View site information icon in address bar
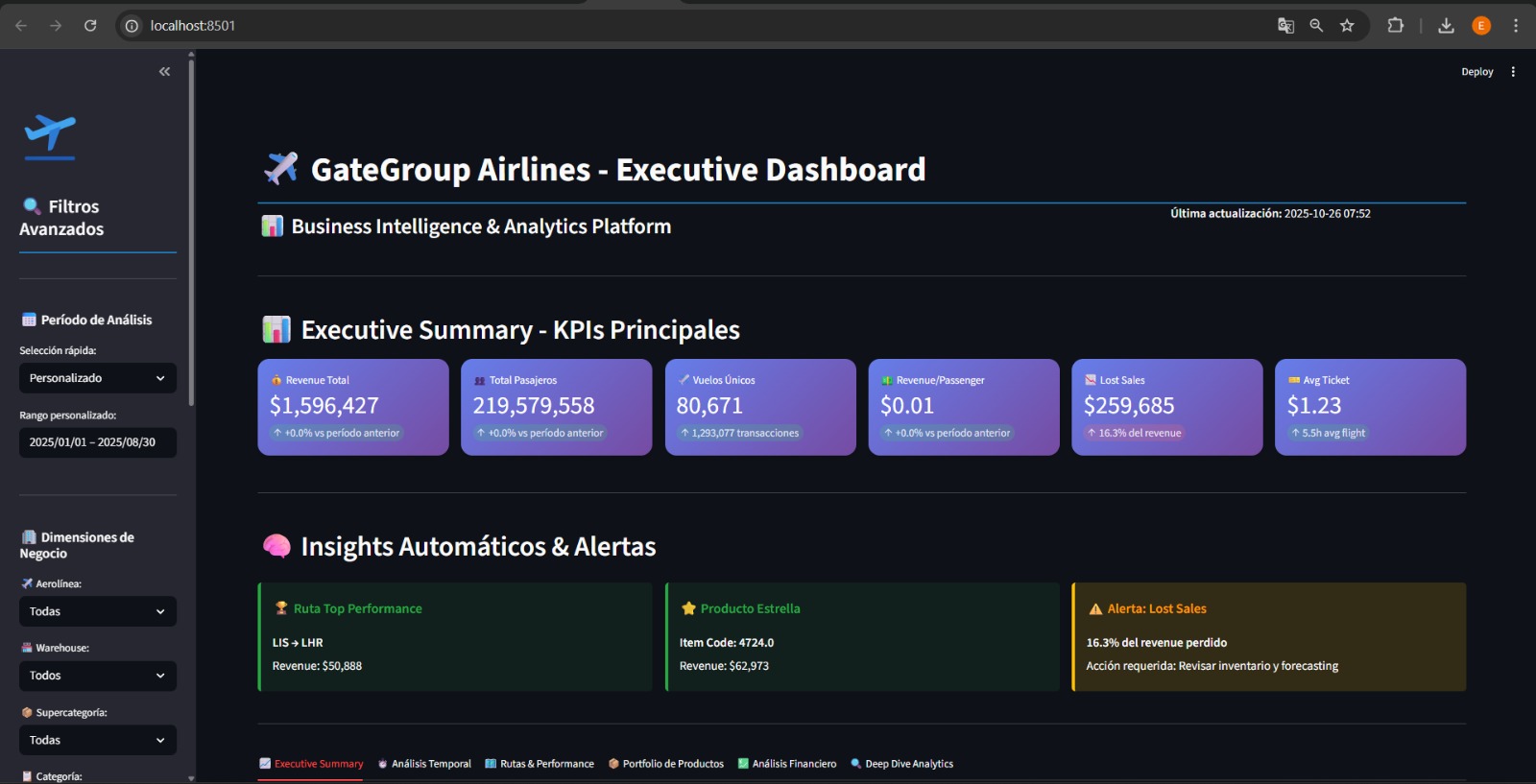The height and width of the screenshot is (784, 1536). pos(132,26)
